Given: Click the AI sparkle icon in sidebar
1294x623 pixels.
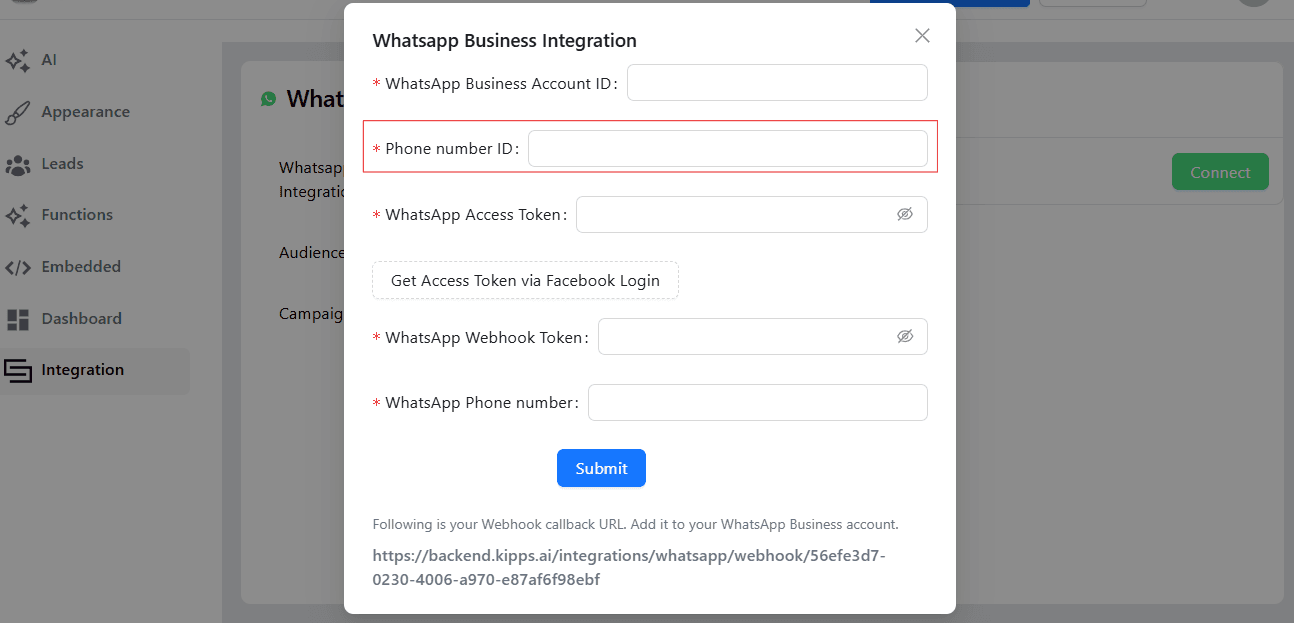Looking at the screenshot, I should tap(17, 60).
